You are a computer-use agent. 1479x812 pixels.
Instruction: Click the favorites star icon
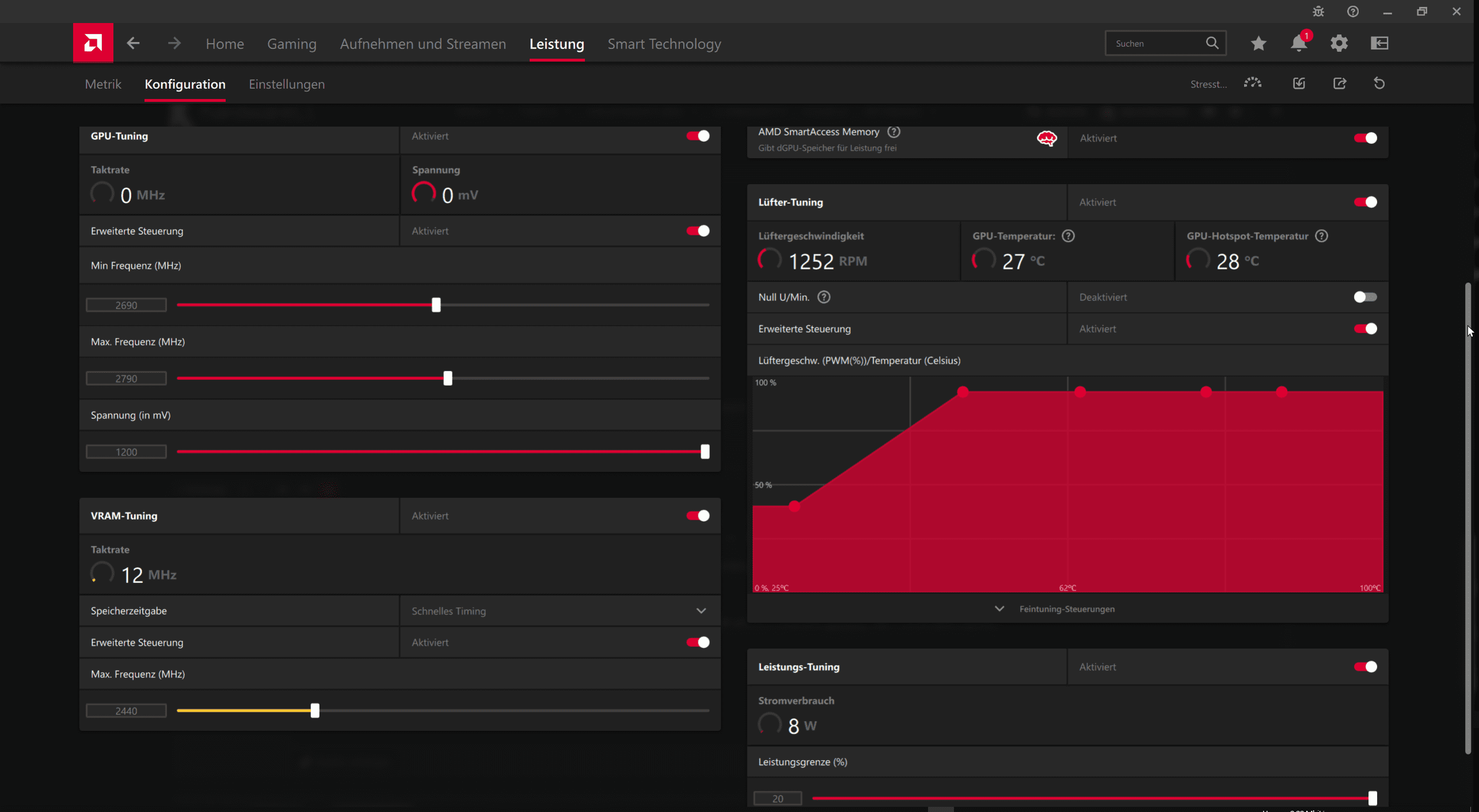coord(1258,44)
